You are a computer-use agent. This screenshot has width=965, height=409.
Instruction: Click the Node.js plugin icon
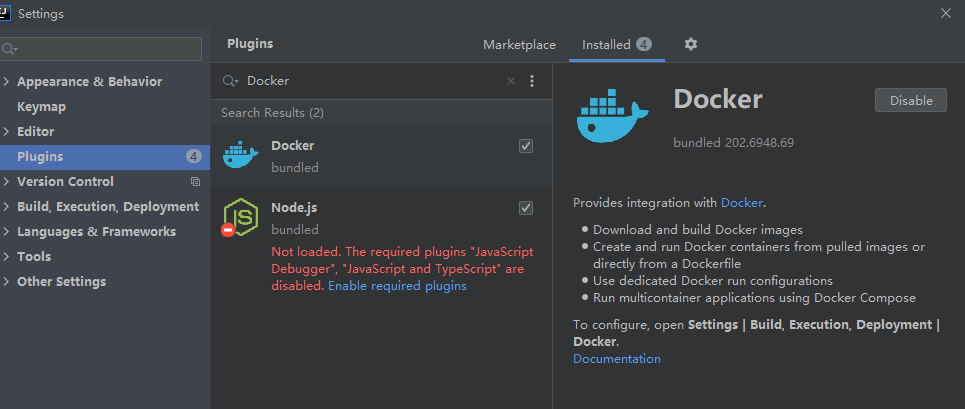[x=240, y=216]
